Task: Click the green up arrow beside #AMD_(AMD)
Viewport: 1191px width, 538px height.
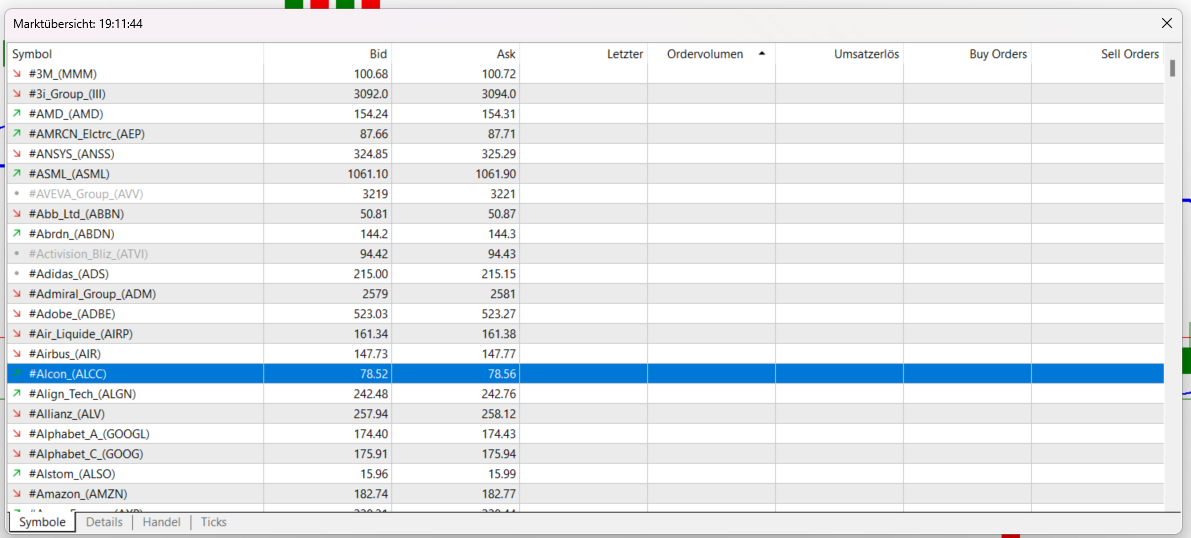Action: (17, 114)
